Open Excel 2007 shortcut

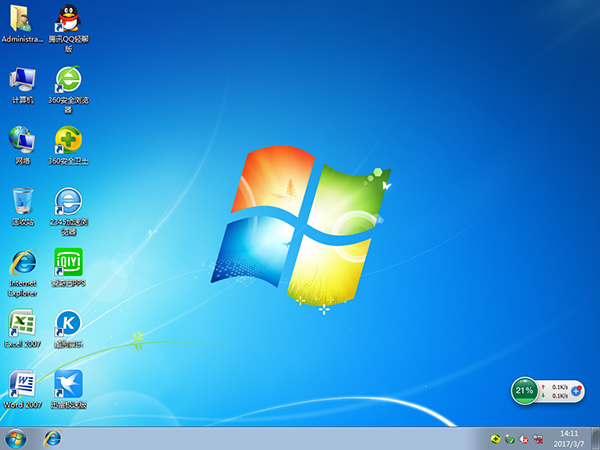coord(22,323)
